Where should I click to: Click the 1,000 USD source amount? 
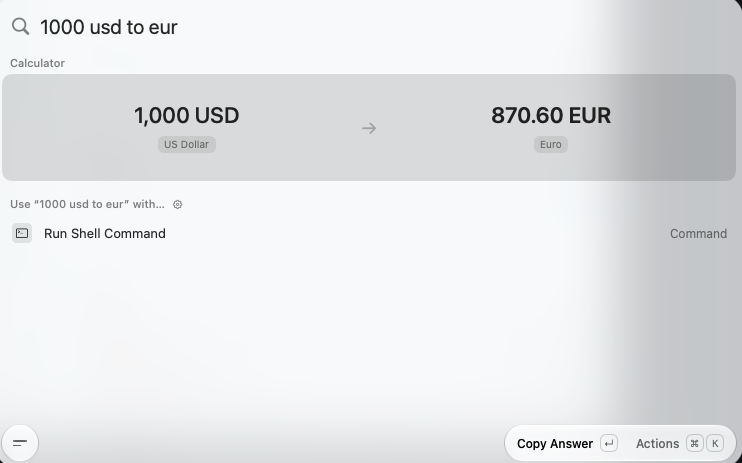click(186, 116)
